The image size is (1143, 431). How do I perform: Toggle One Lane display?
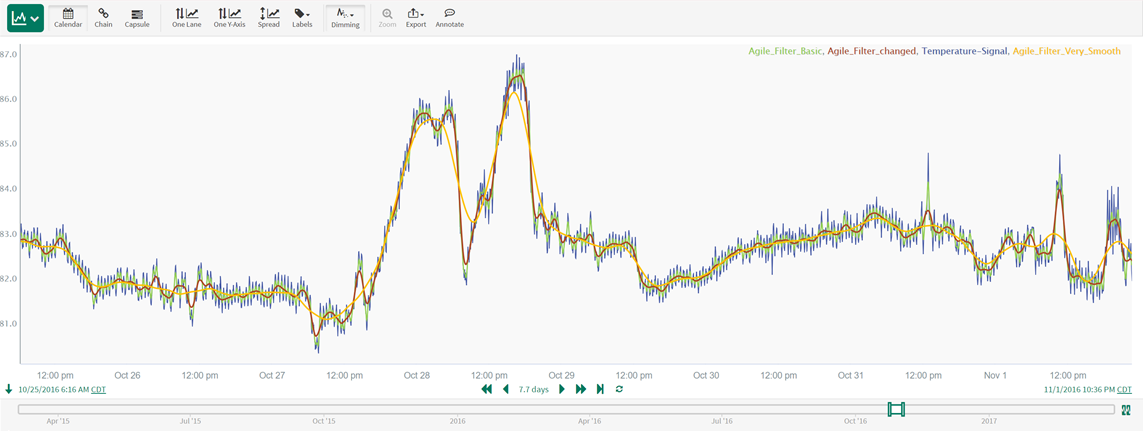point(186,17)
